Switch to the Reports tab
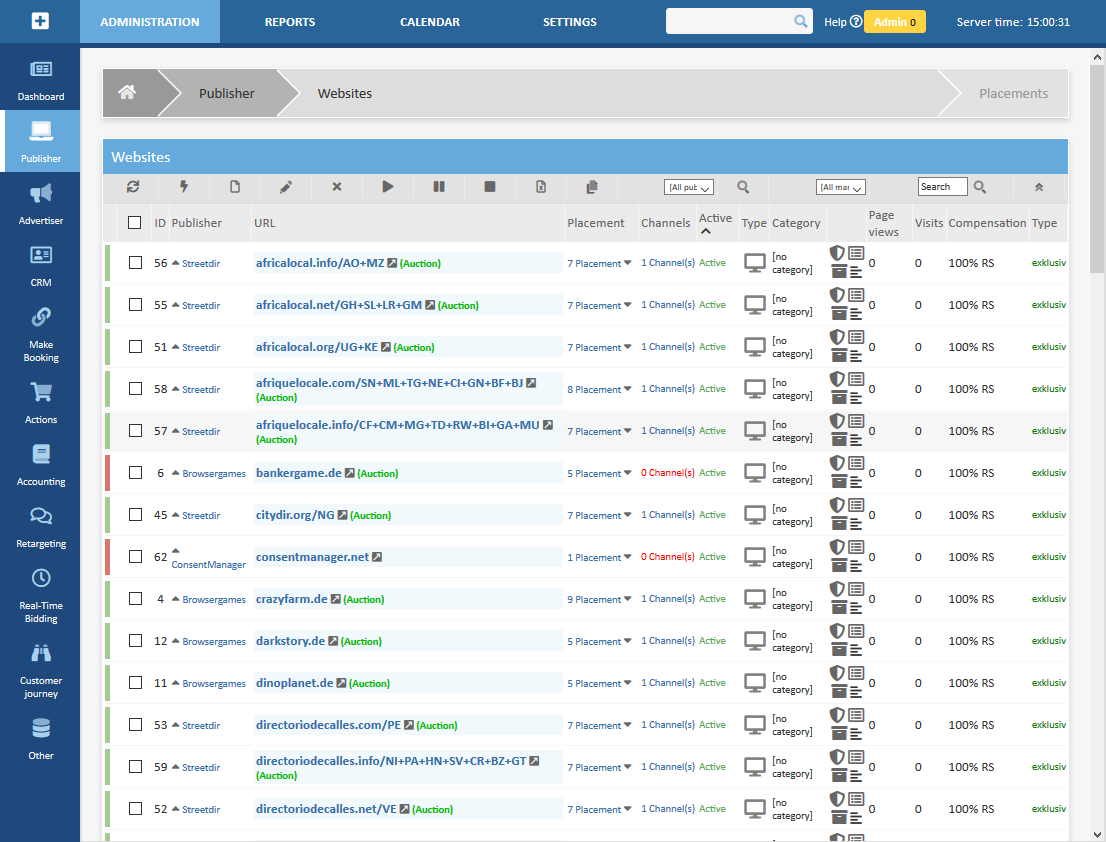 click(x=290, y=22)
